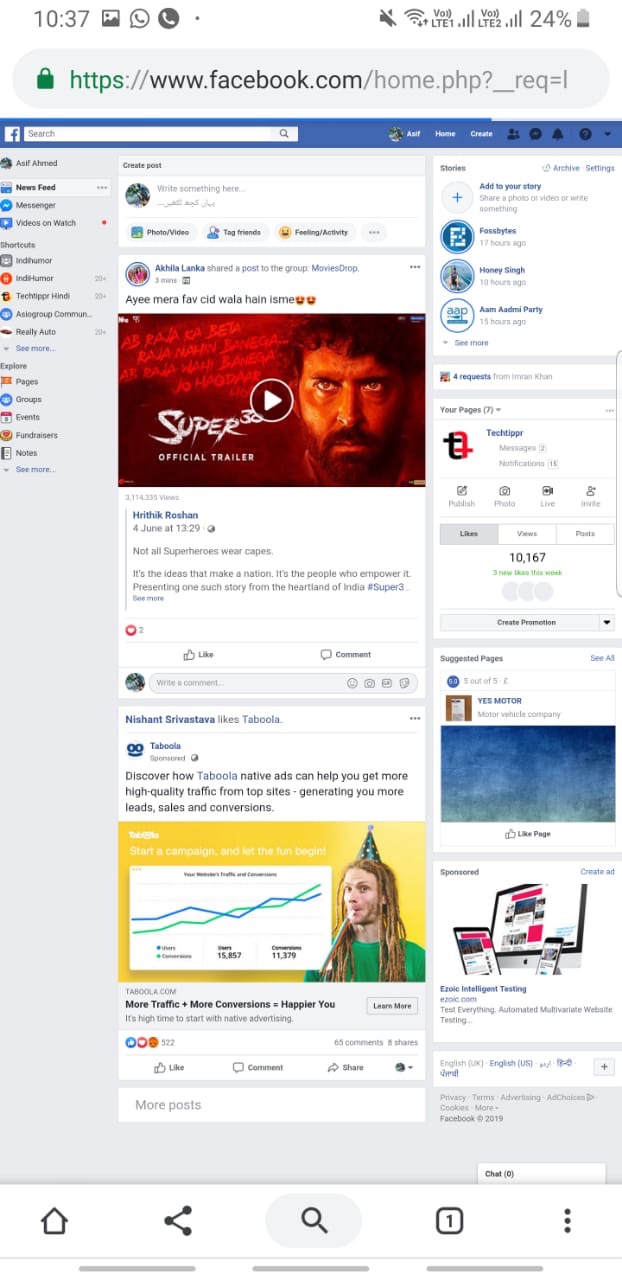Open Really Auto shortcut
This screenshot has width=622, height=1280.
[x=35, y=331]
